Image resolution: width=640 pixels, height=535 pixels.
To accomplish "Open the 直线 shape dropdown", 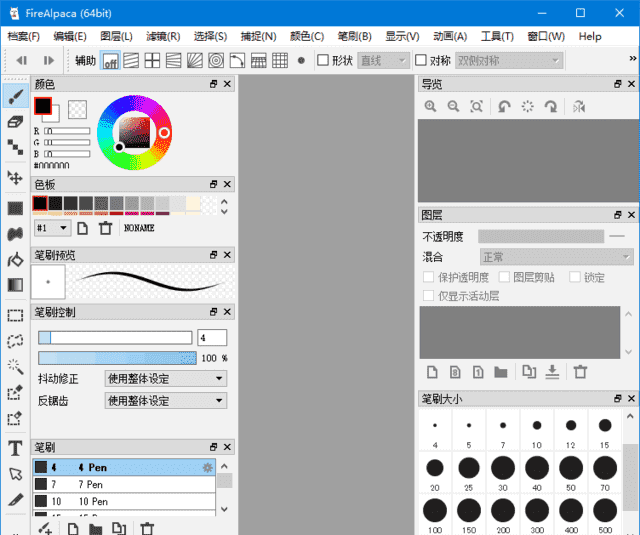I will [x=383, y=60].
